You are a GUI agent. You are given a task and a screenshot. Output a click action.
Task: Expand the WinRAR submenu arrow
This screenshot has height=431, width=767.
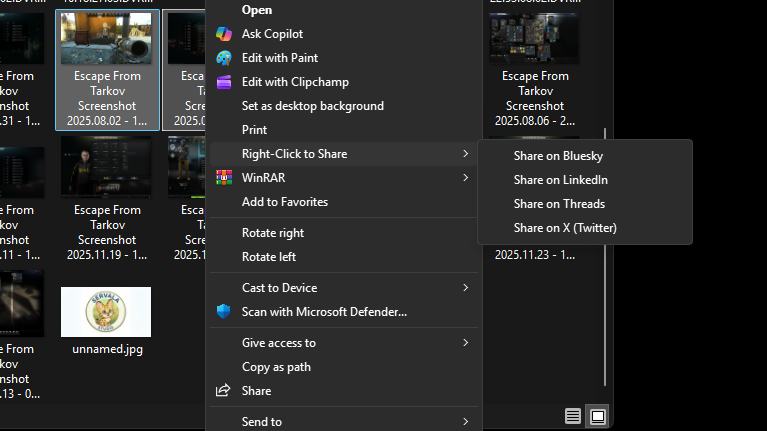(x=465, y=178)
